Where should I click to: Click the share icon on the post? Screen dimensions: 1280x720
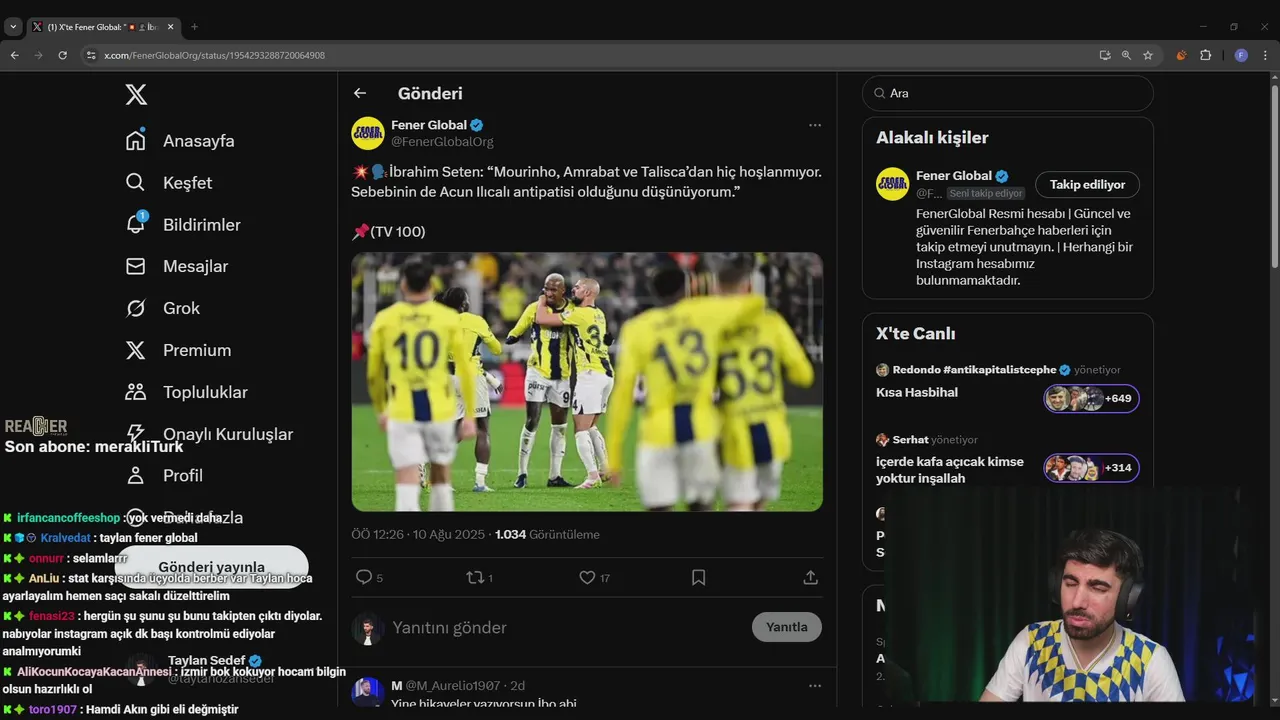[811, 577]
